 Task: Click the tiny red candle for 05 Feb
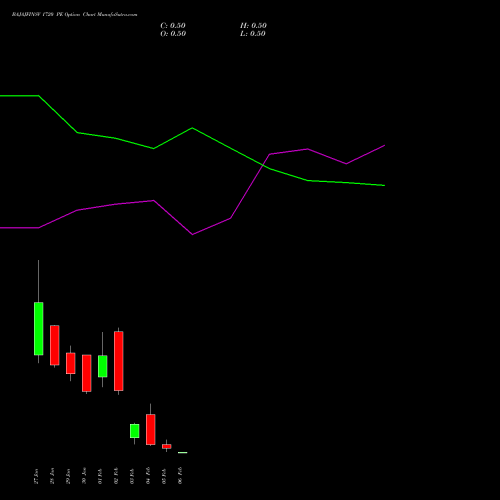(x=167, y=446)
